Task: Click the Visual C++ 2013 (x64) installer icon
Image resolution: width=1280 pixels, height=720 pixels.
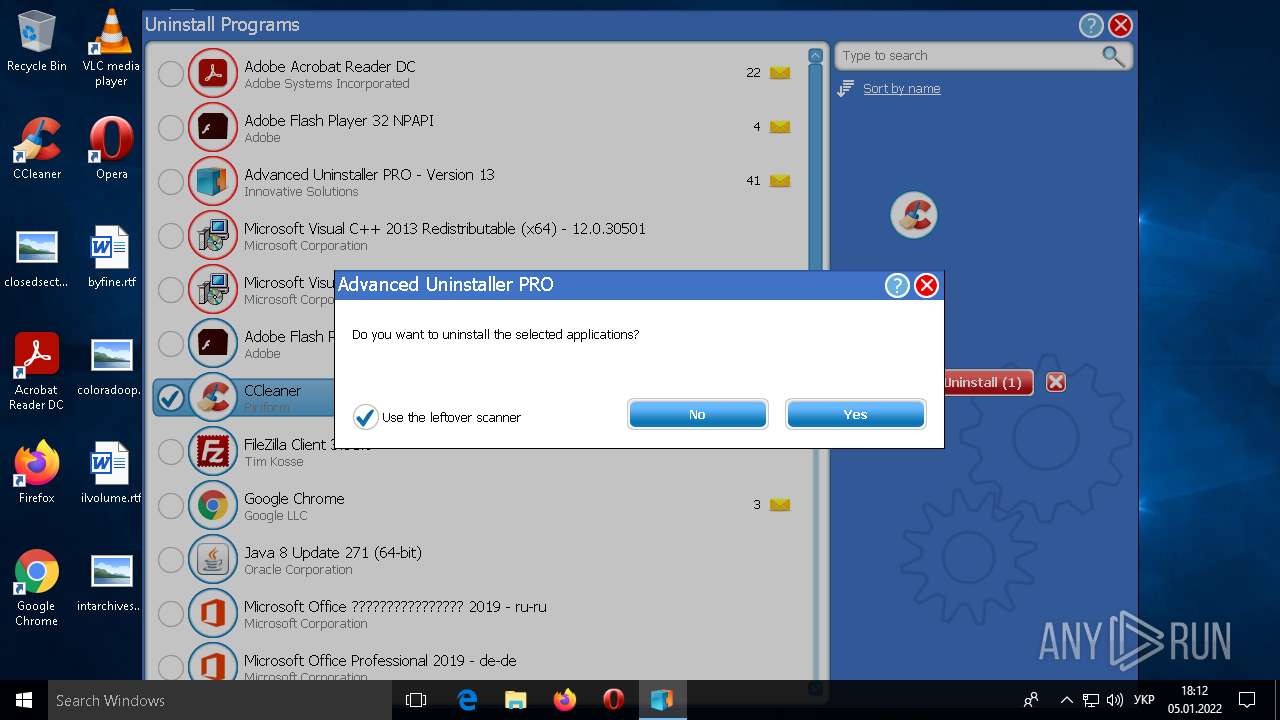Action: click(212, 235)
